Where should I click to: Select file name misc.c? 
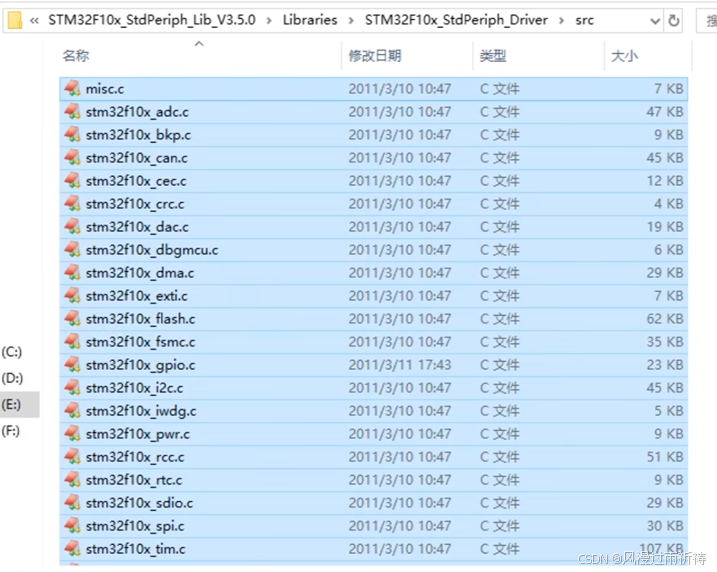coord(105,89)
